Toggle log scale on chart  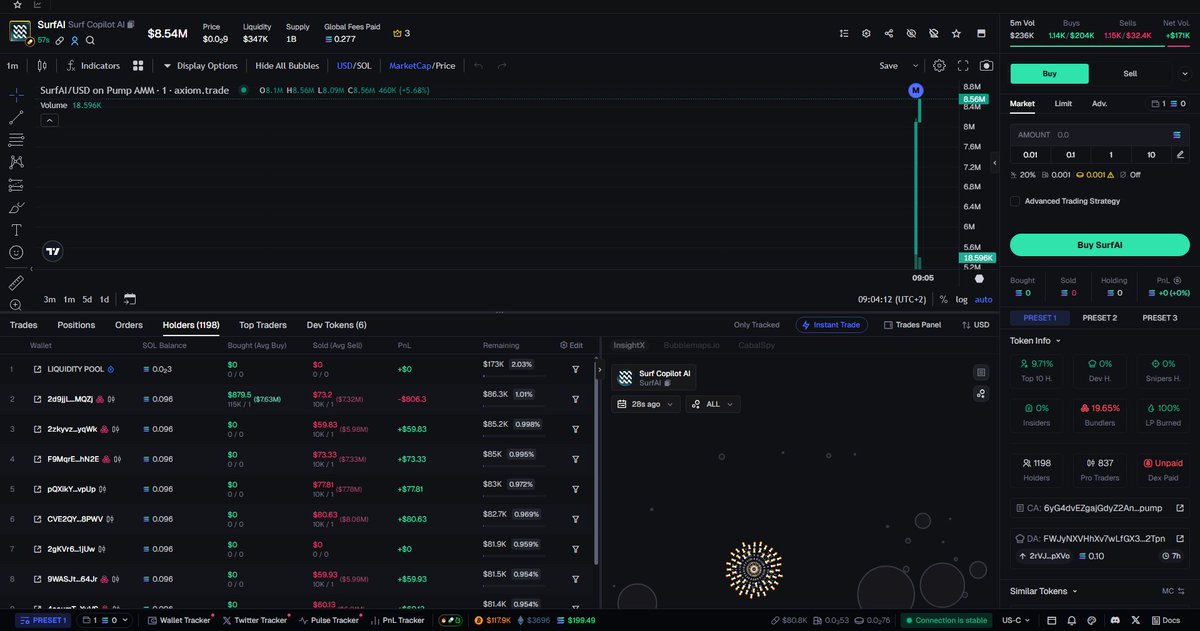coord(961,299)
